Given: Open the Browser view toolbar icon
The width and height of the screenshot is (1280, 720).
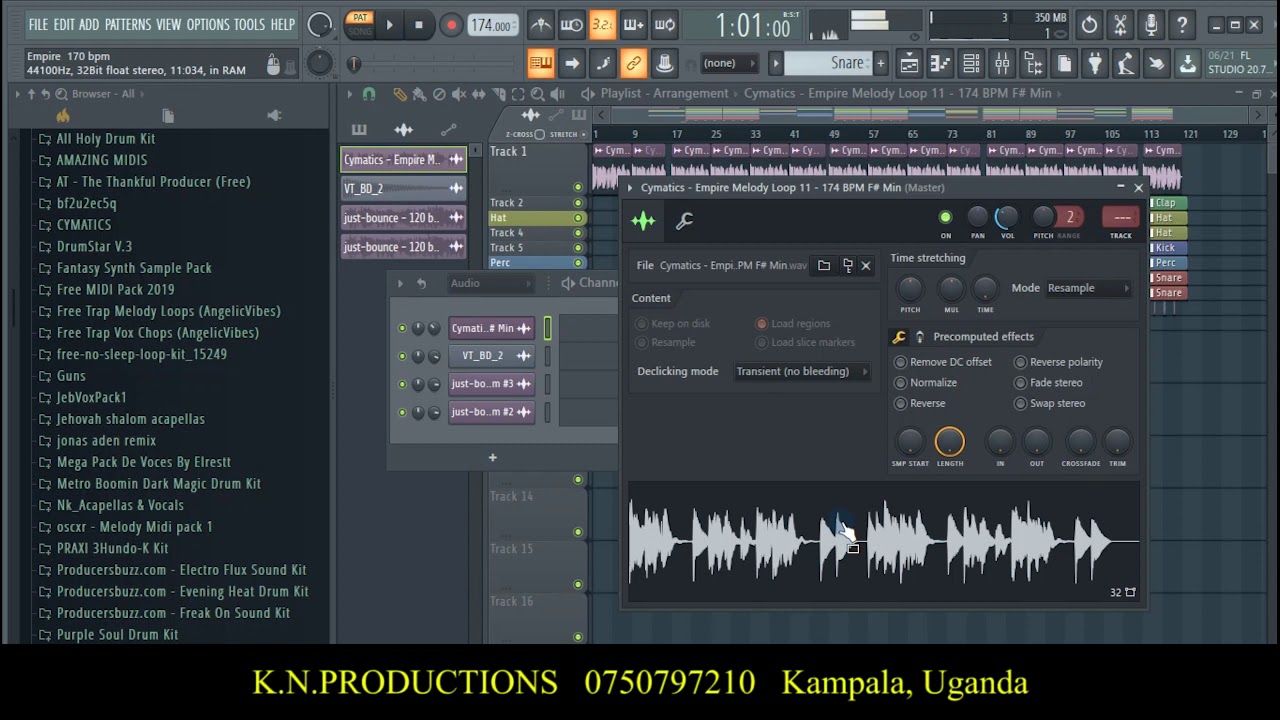Looking at the screenshot, I should [1033, 64].
